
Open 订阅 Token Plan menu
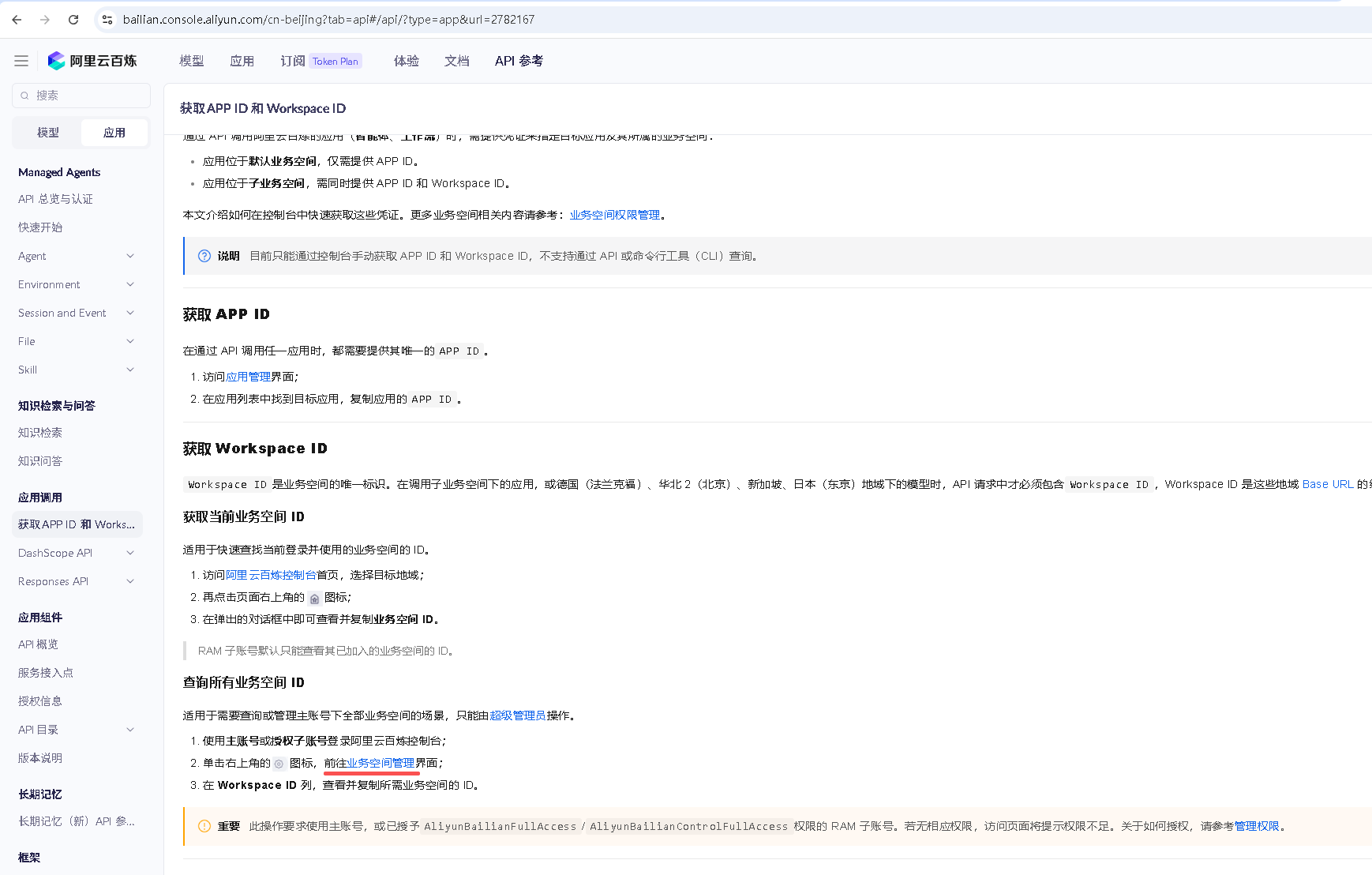[321, 61]
